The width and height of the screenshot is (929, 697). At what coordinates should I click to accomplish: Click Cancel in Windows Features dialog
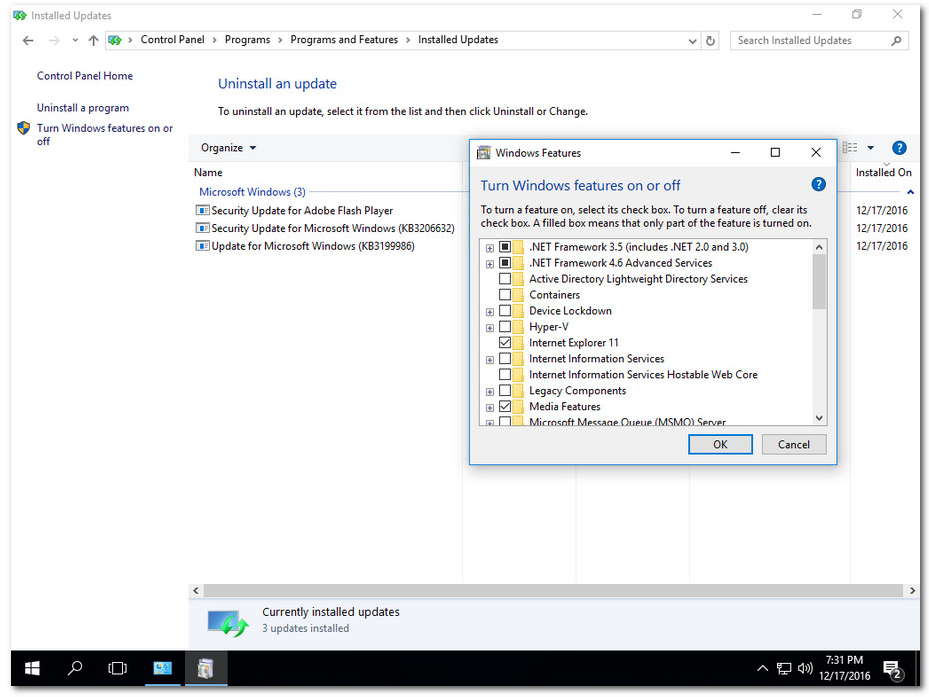793,445
